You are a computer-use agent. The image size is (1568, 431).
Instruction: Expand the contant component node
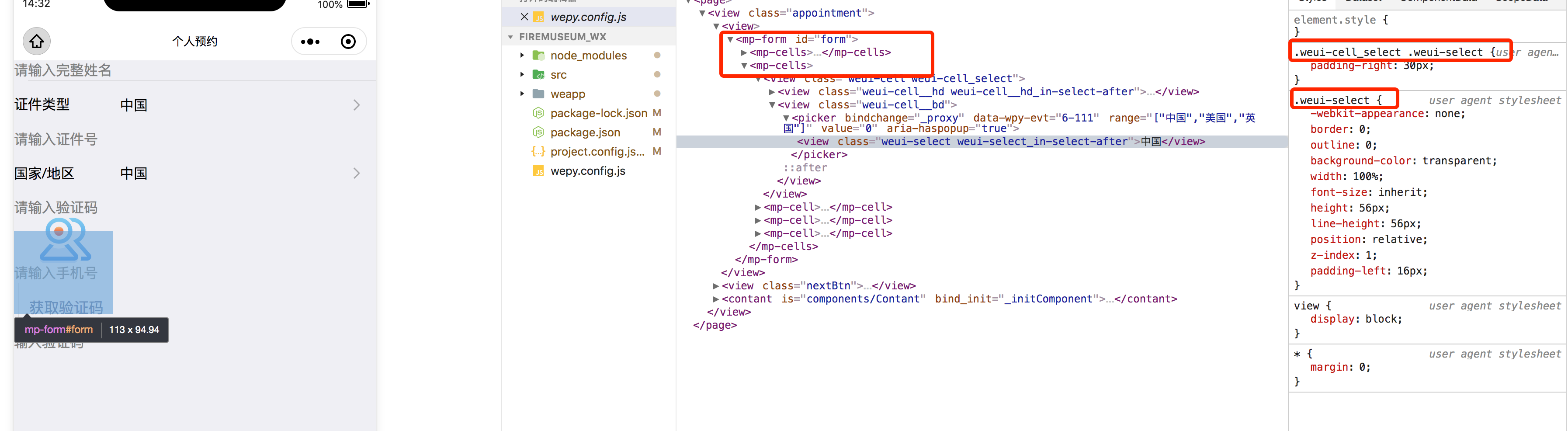coord(716,299)
